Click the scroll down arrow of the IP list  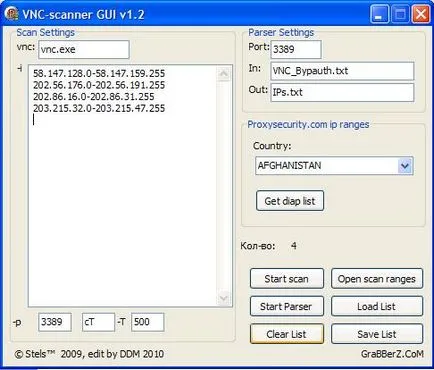point(224,298)
